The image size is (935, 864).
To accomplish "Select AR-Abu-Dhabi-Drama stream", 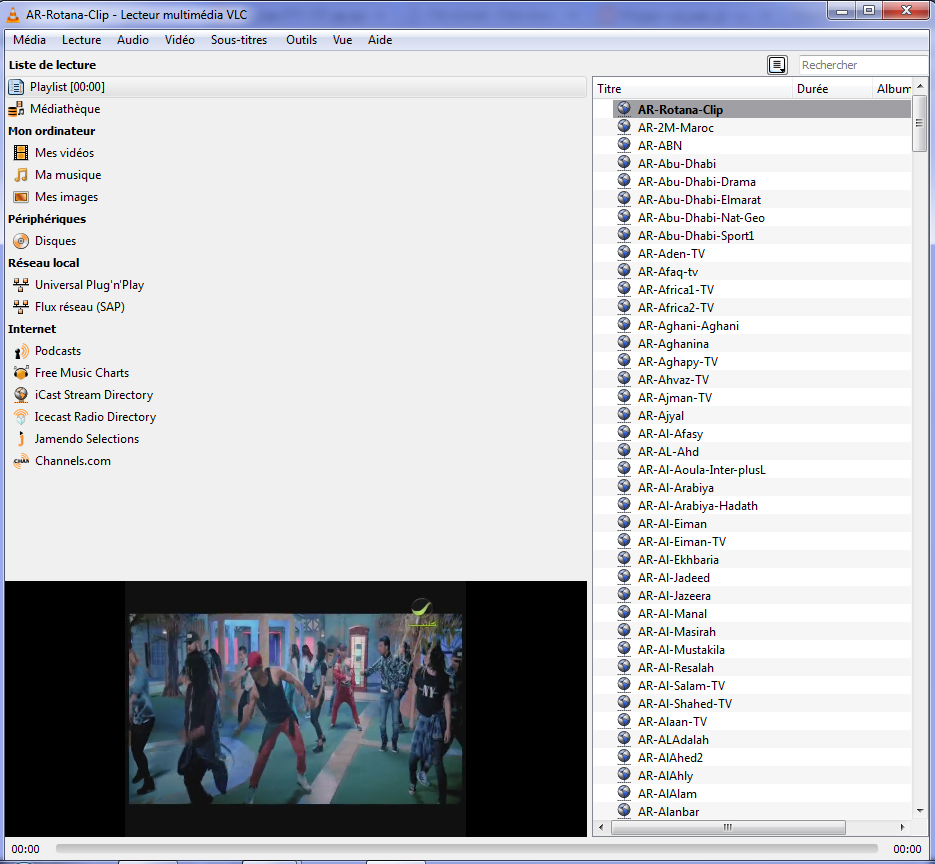I will (x=761, y=182).
